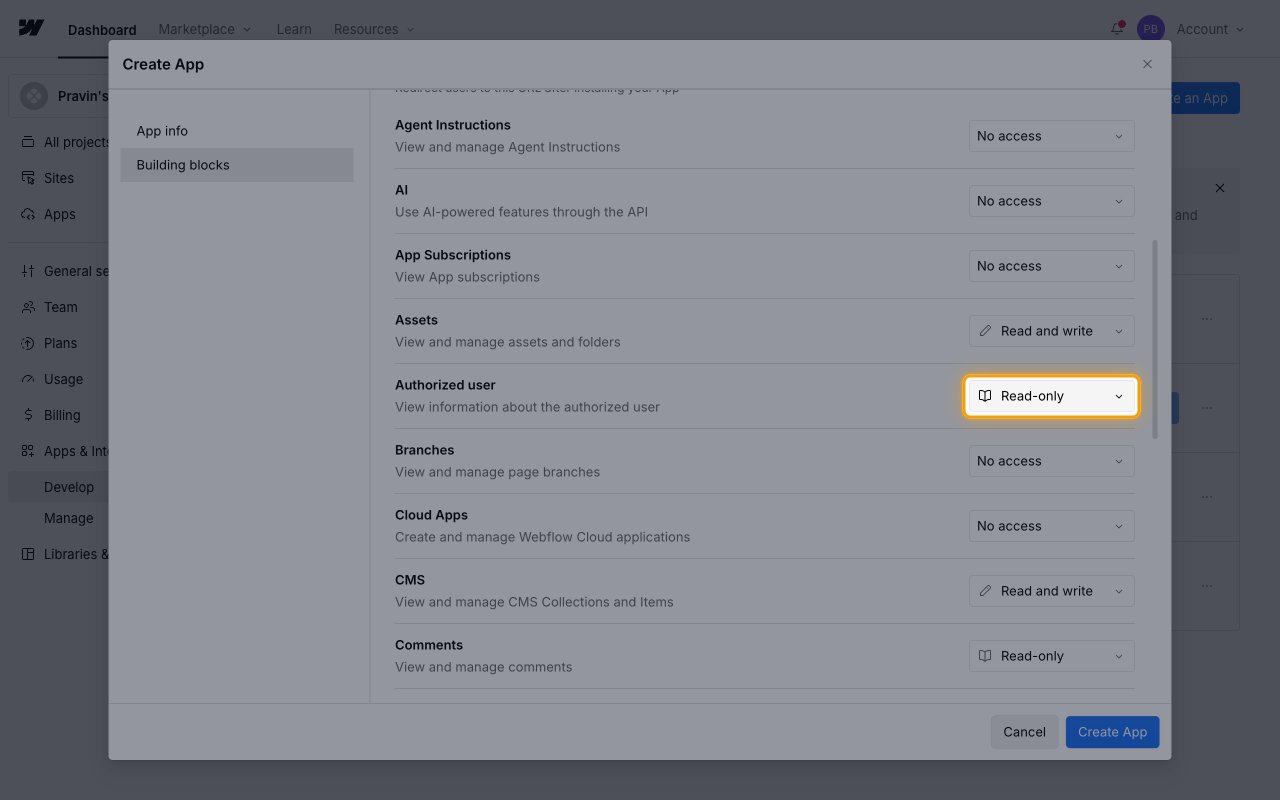Screen dimensions: 1280x800
Task: Click the Cloud Apps heading
Action: click(x=431, y=515)
